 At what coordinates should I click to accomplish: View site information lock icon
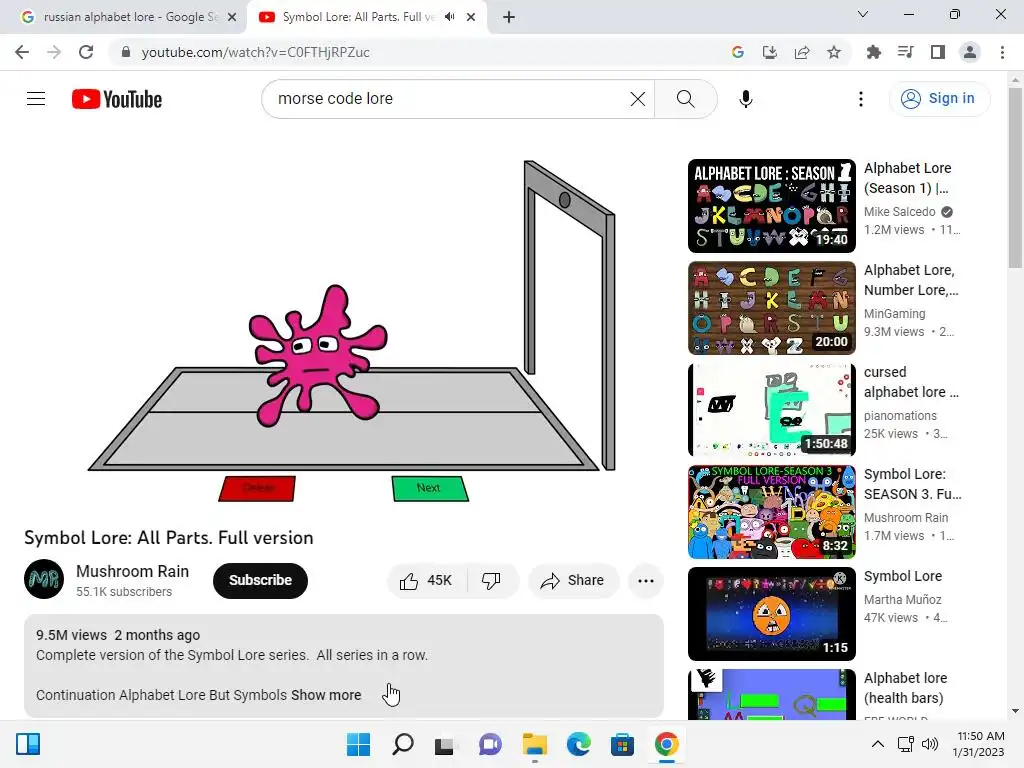click(x=126, y=52)
